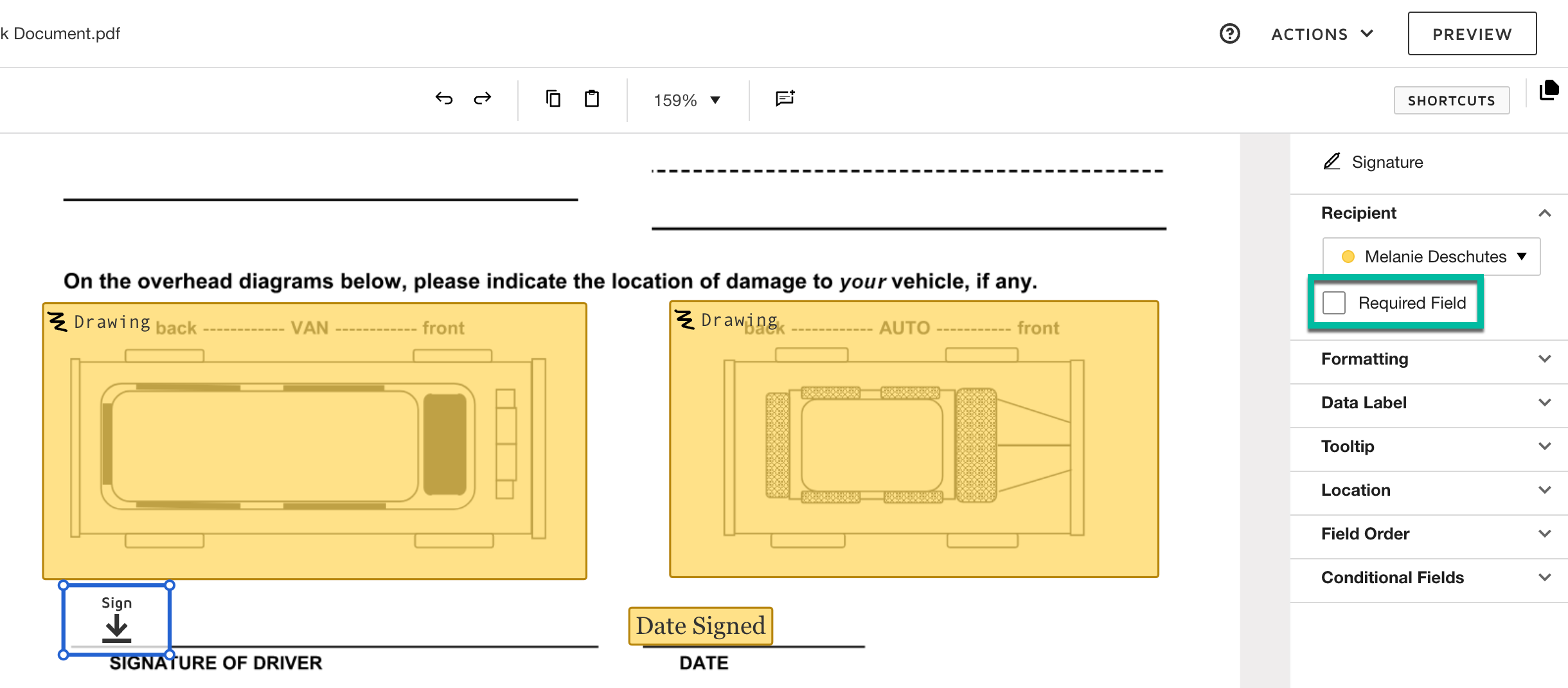Click the paste clipboard icon

(x=592, y=98)
